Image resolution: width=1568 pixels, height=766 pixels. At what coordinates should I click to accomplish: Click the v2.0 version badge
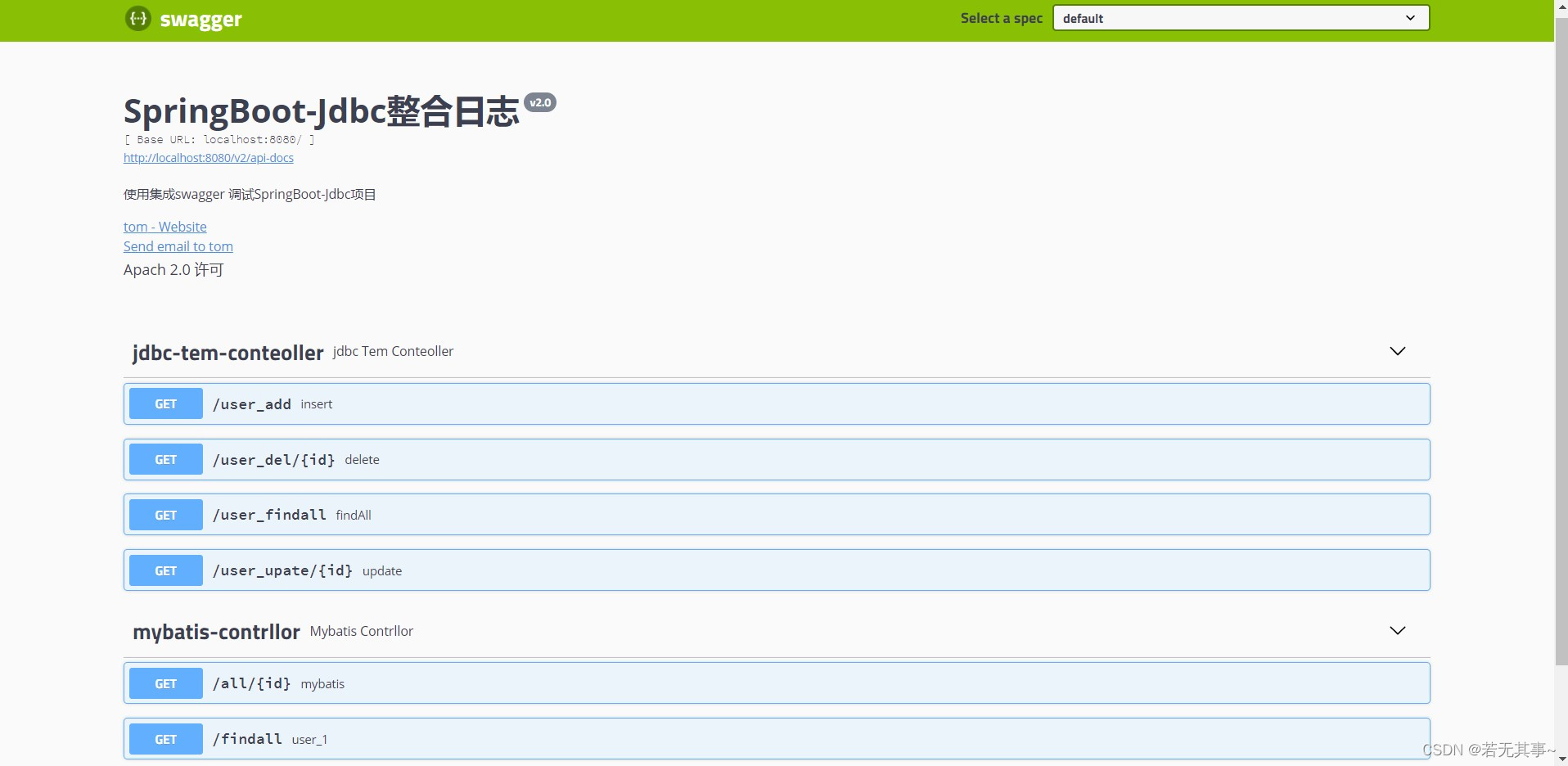[x=539, y=101]
